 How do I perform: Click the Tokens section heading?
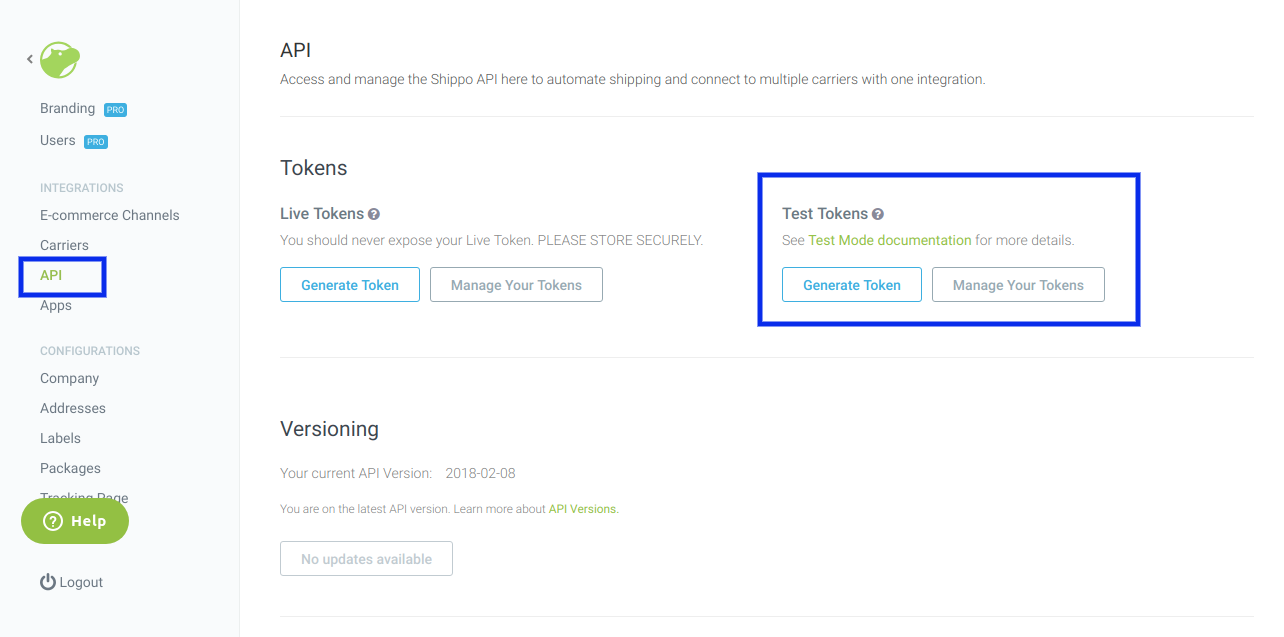314,168
